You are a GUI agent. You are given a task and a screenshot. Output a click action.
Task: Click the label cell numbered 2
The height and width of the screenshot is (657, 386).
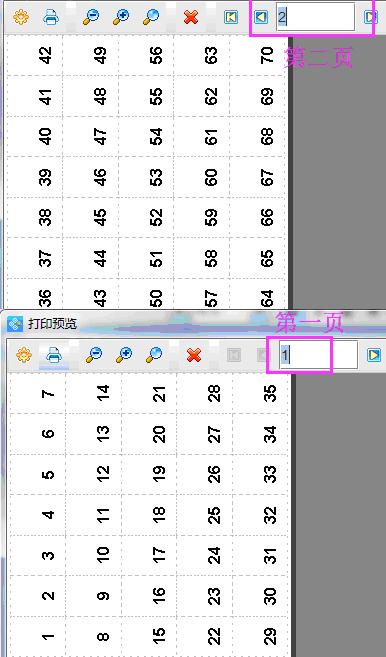pos(38,595)
